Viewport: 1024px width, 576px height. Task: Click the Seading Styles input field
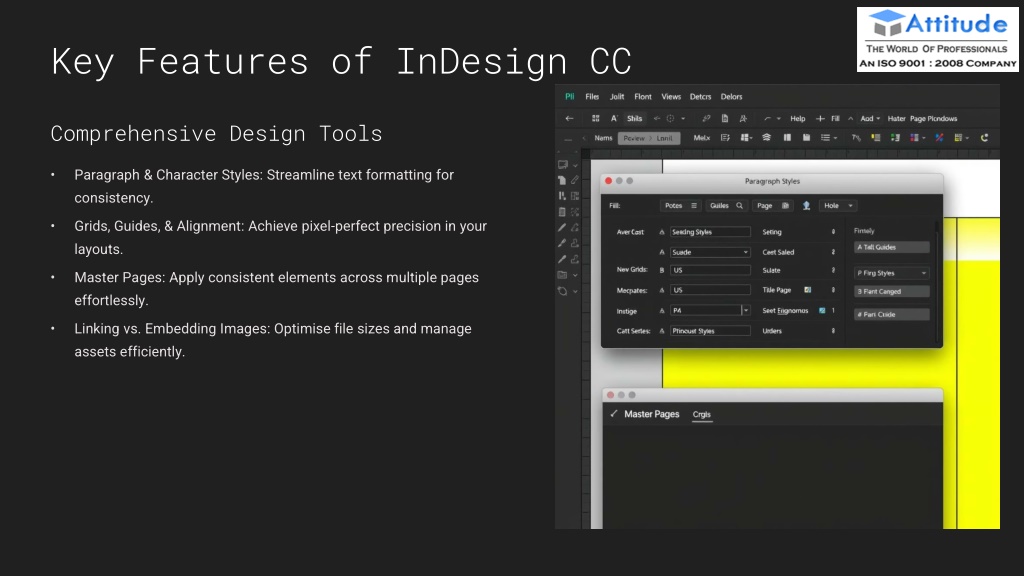tap(710, 232)
